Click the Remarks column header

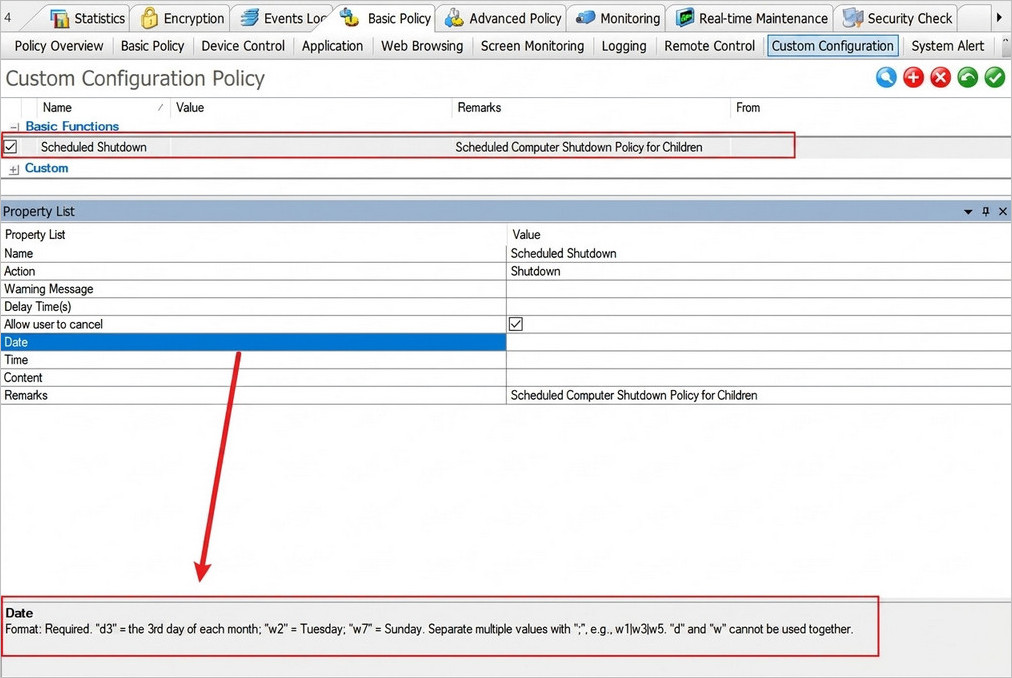pyautogui.click(x=591, y=107)
